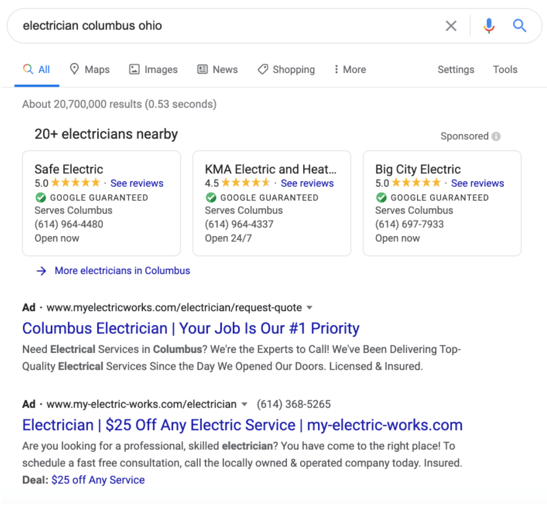Viewport: 547px width, 507px height.
Task: Clear the search box with X icon
Action: pyautogui.click(x=451, y=26)
